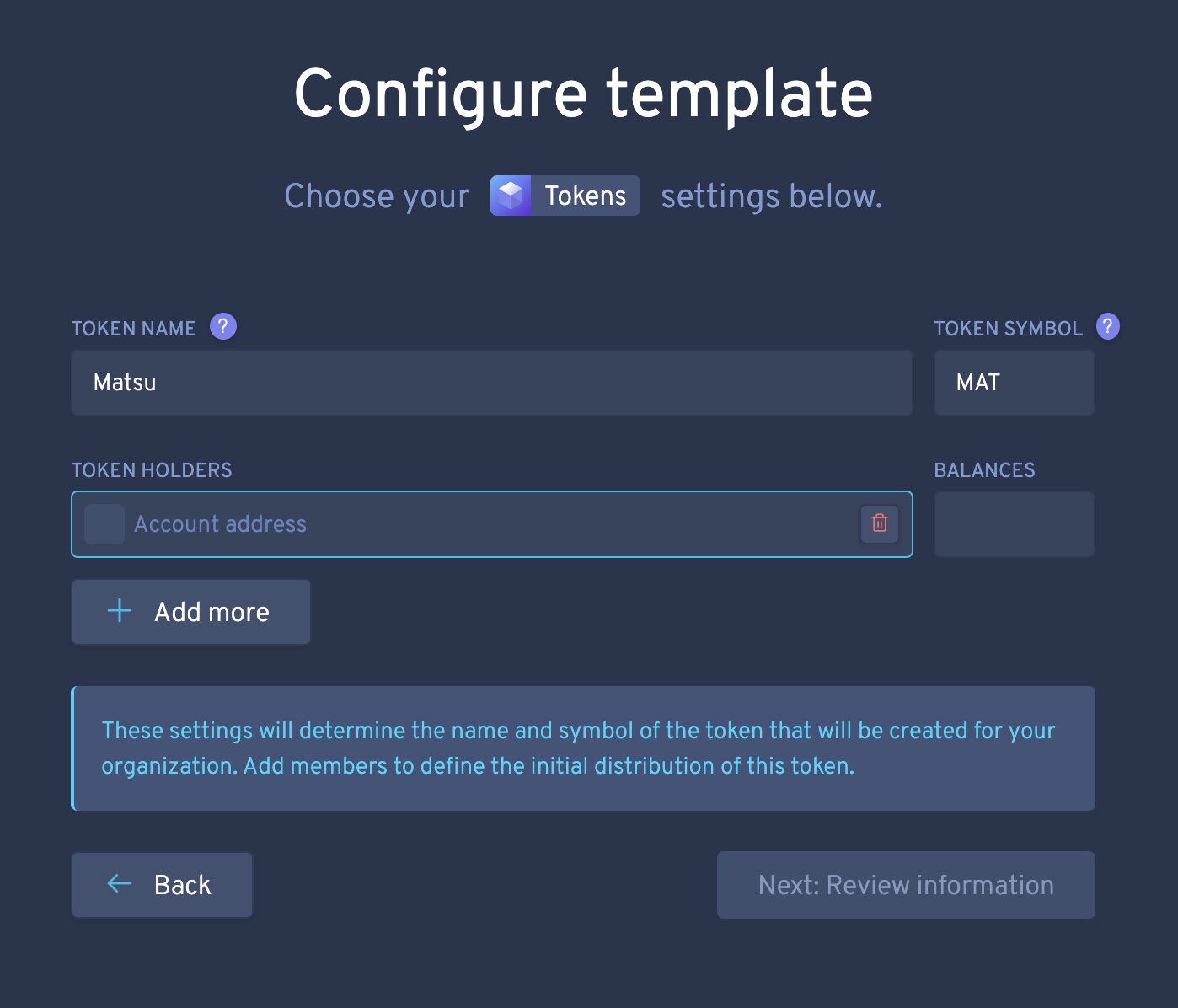Image resolution: width=1178 pixels, height=1008 pixels.
Task: Click the Token Symbol label text
Action: [x=1008, y=329]
